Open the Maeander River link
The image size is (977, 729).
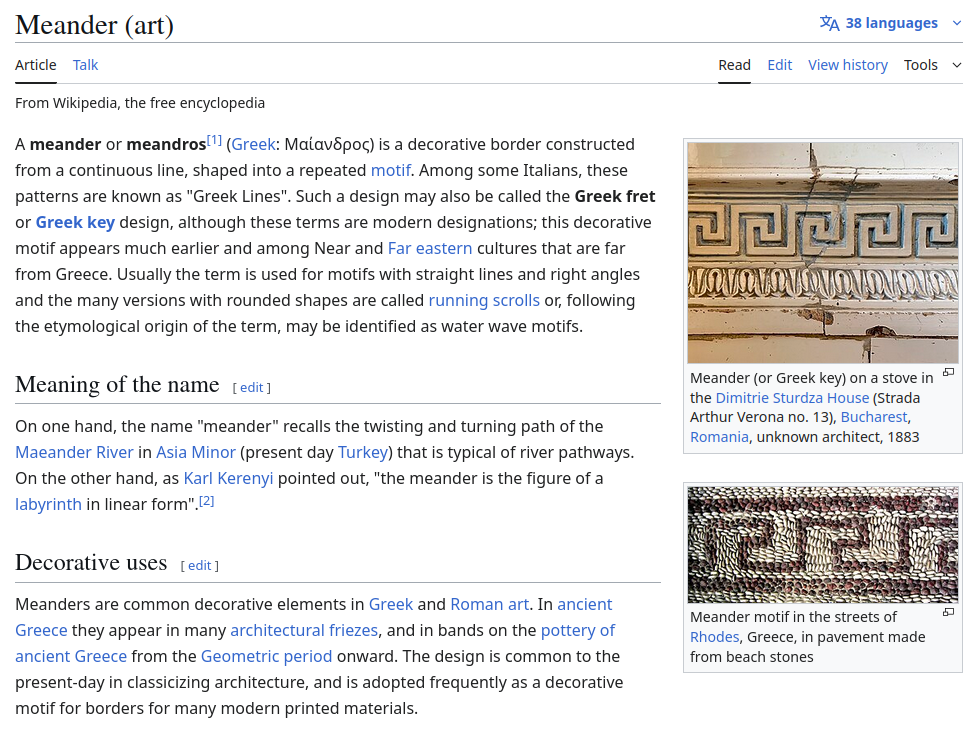pyautogui.click(x=74, y=452)
